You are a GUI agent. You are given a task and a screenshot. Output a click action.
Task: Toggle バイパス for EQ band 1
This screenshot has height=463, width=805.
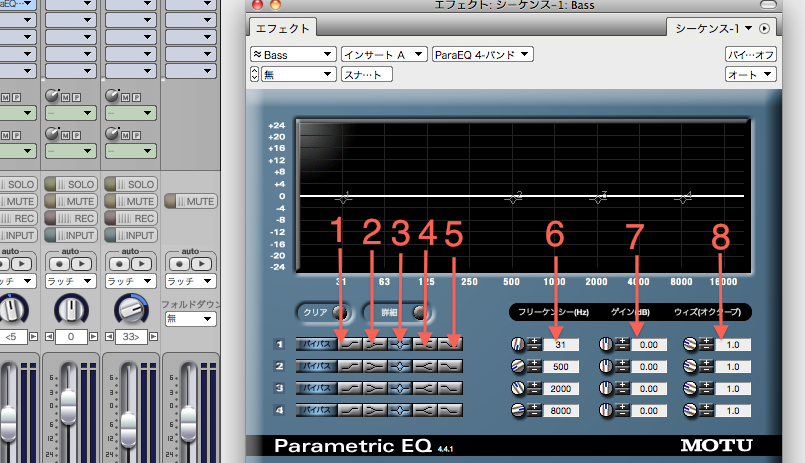[x=316, y=344]
